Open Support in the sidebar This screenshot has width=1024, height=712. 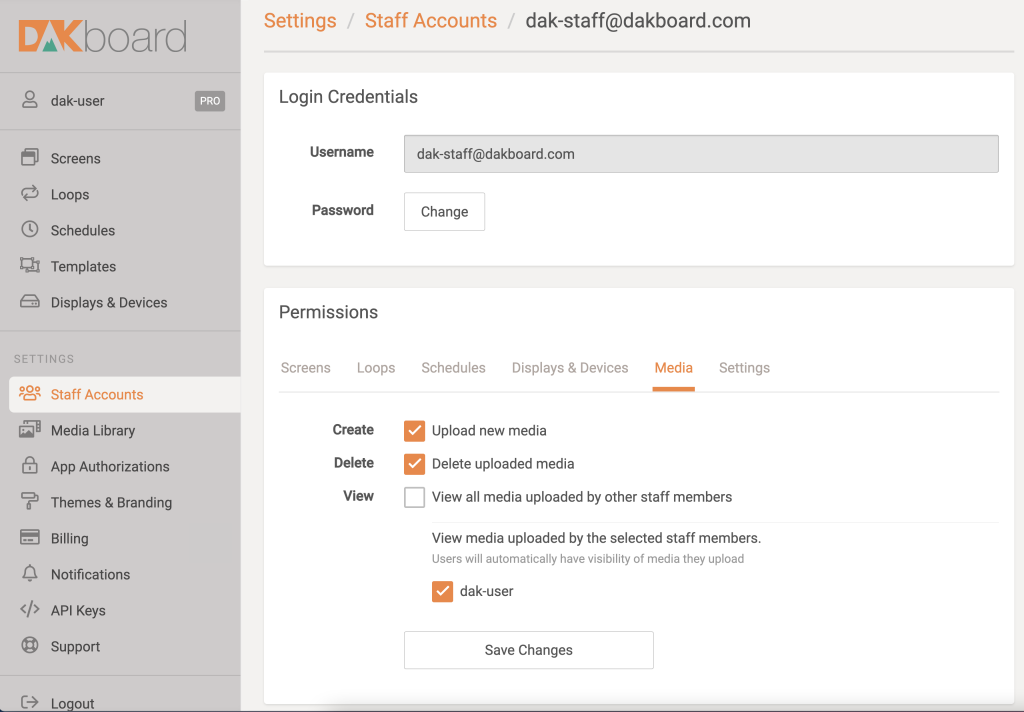(76, 645)
